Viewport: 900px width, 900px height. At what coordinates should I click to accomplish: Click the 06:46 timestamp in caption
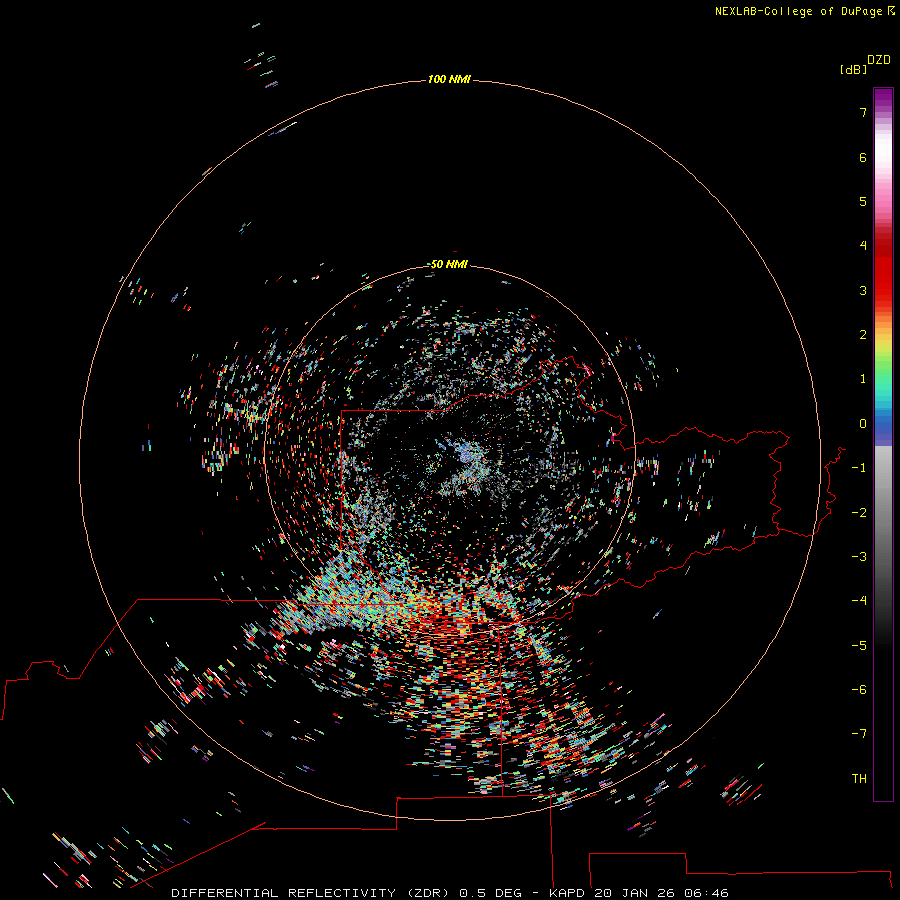tap(706, 893)
